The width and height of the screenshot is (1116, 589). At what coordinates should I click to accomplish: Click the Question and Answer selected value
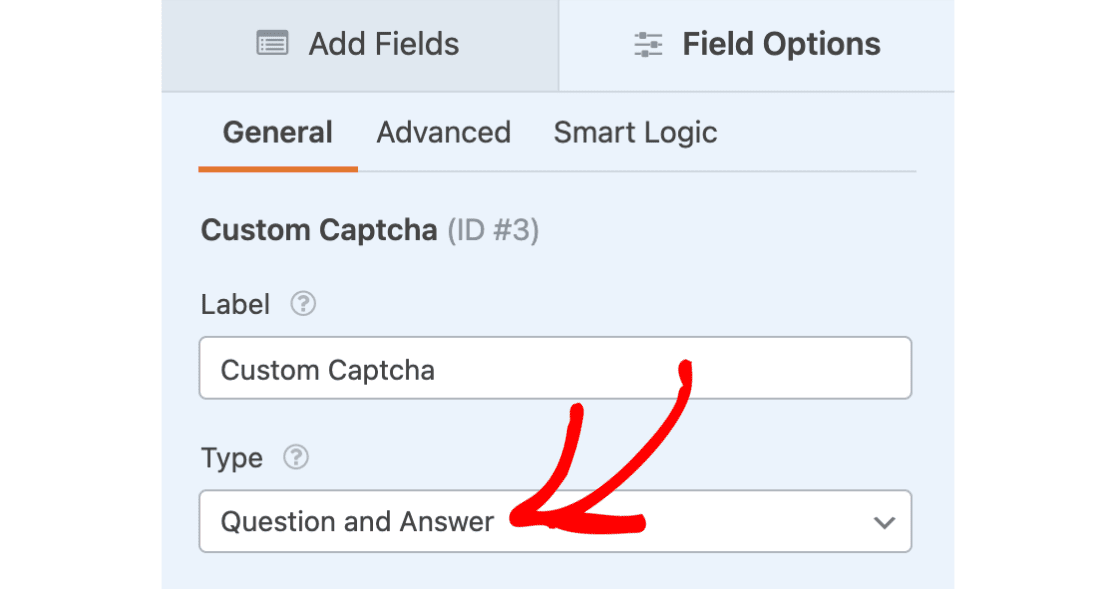[x=357, y=522]
